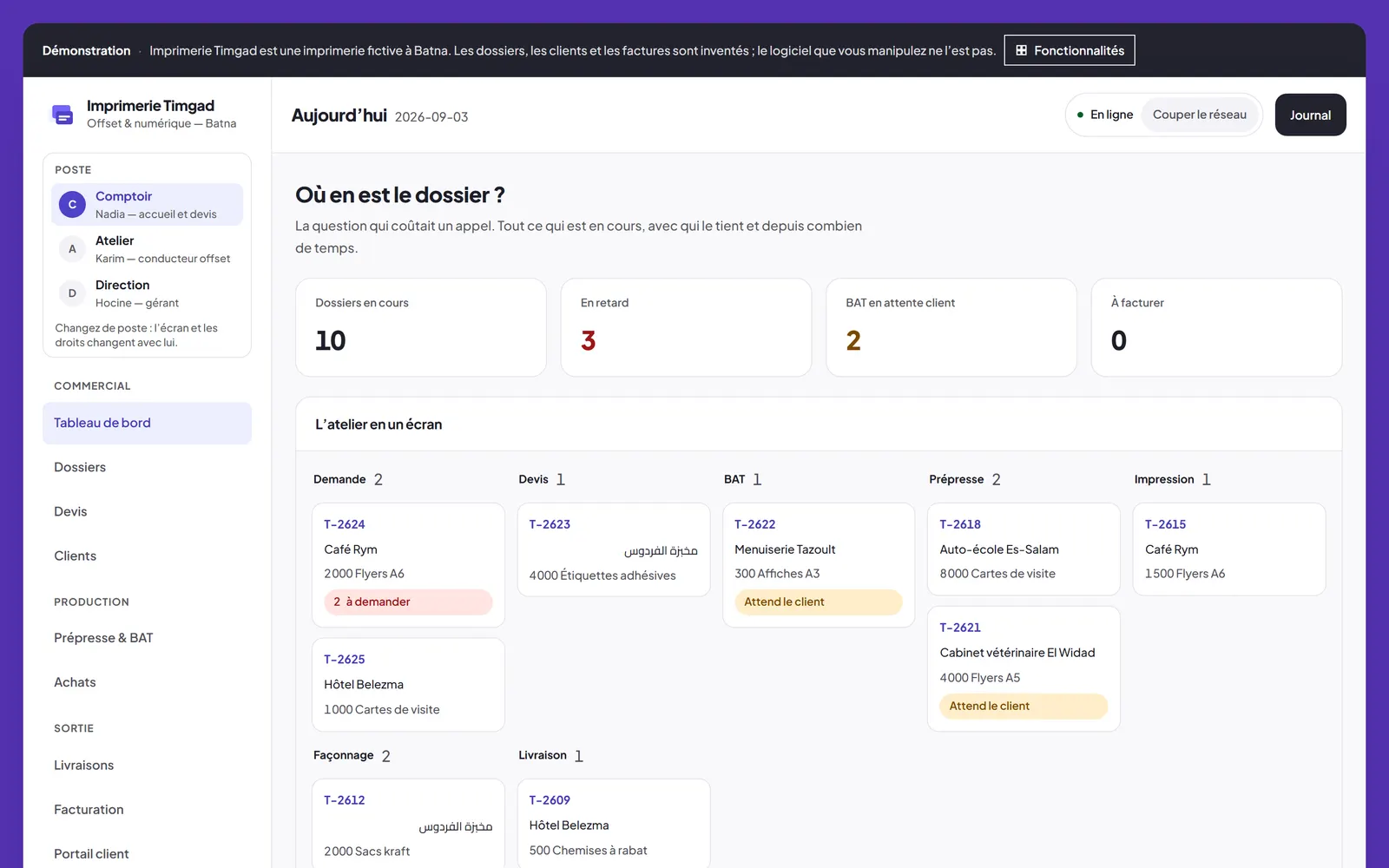1389x868 pixels.
Task: Switch to Direction poste Hocine
Action: click(147, 293)
